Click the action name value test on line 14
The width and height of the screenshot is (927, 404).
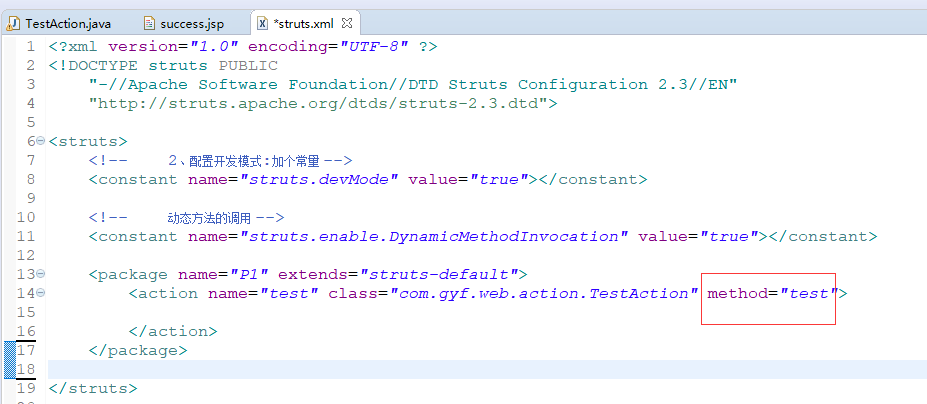click(289, 293)
